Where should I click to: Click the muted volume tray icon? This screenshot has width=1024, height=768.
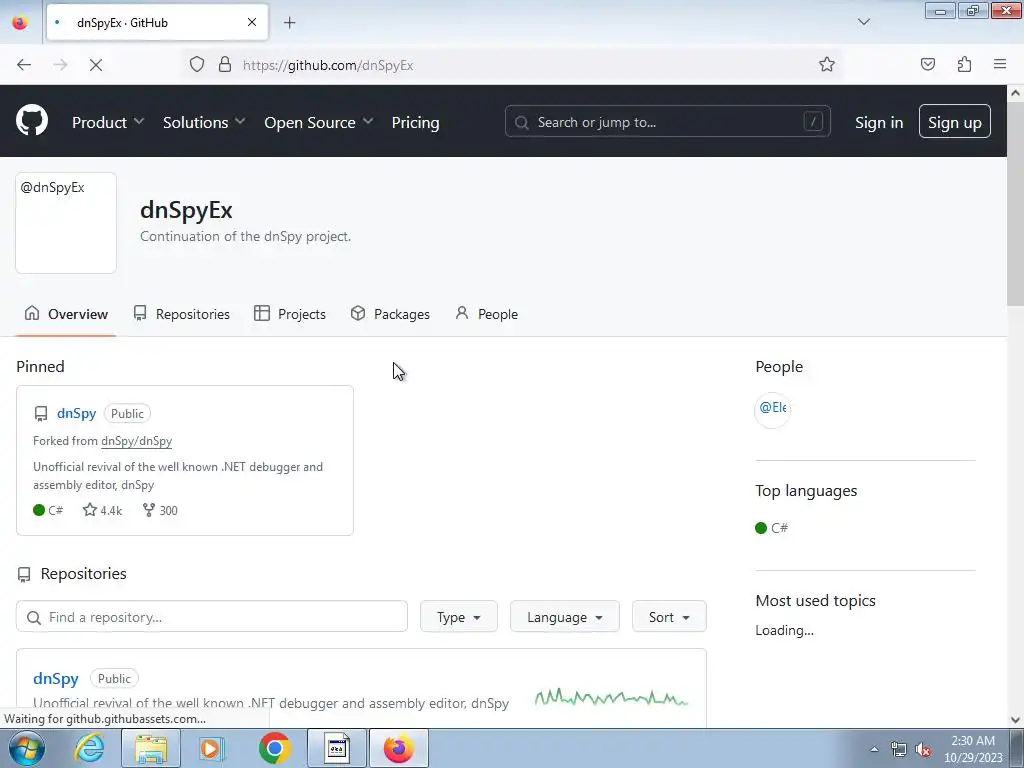point(923,749)
